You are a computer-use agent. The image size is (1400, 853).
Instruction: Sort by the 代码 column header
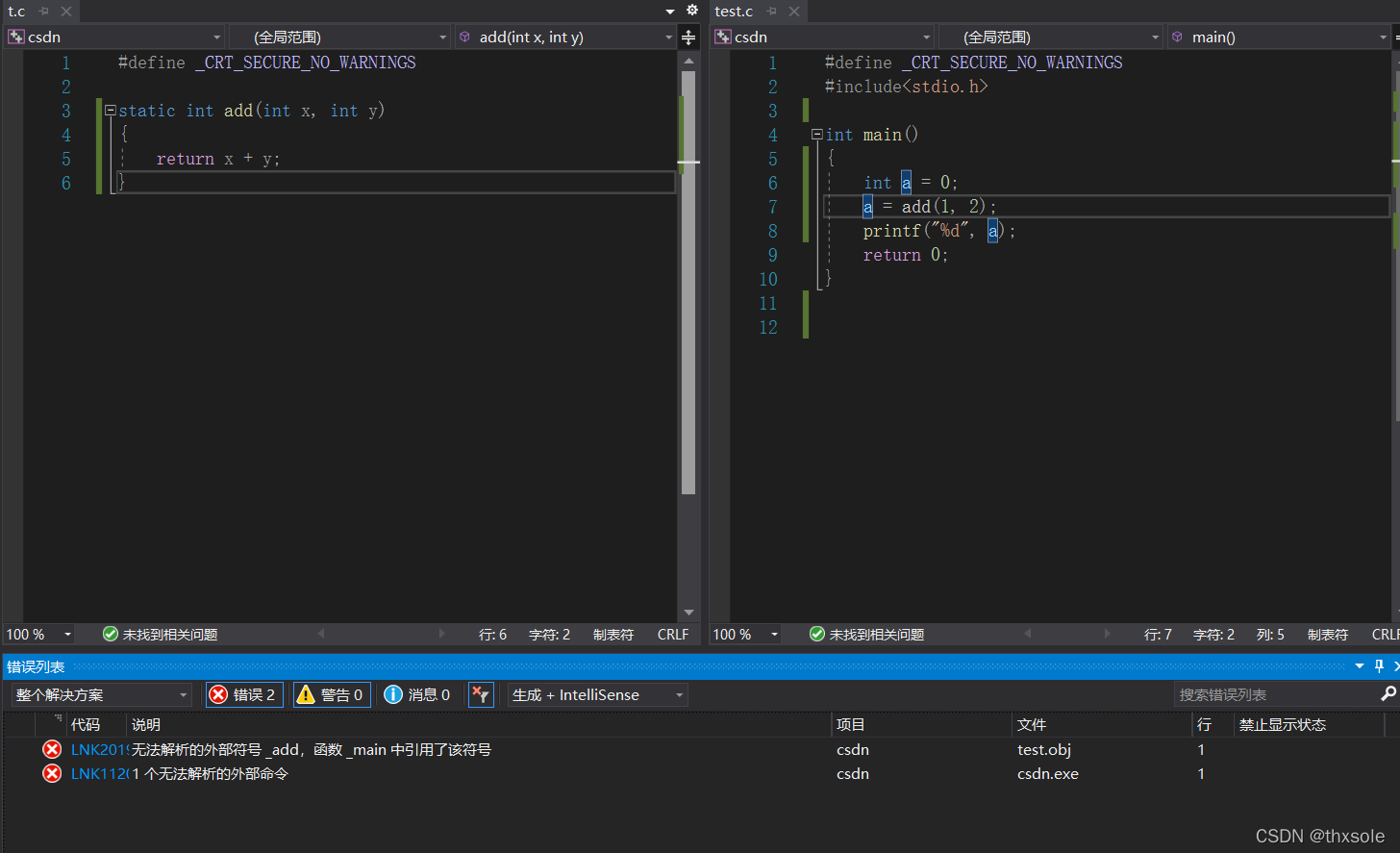(x=97, y=725)
